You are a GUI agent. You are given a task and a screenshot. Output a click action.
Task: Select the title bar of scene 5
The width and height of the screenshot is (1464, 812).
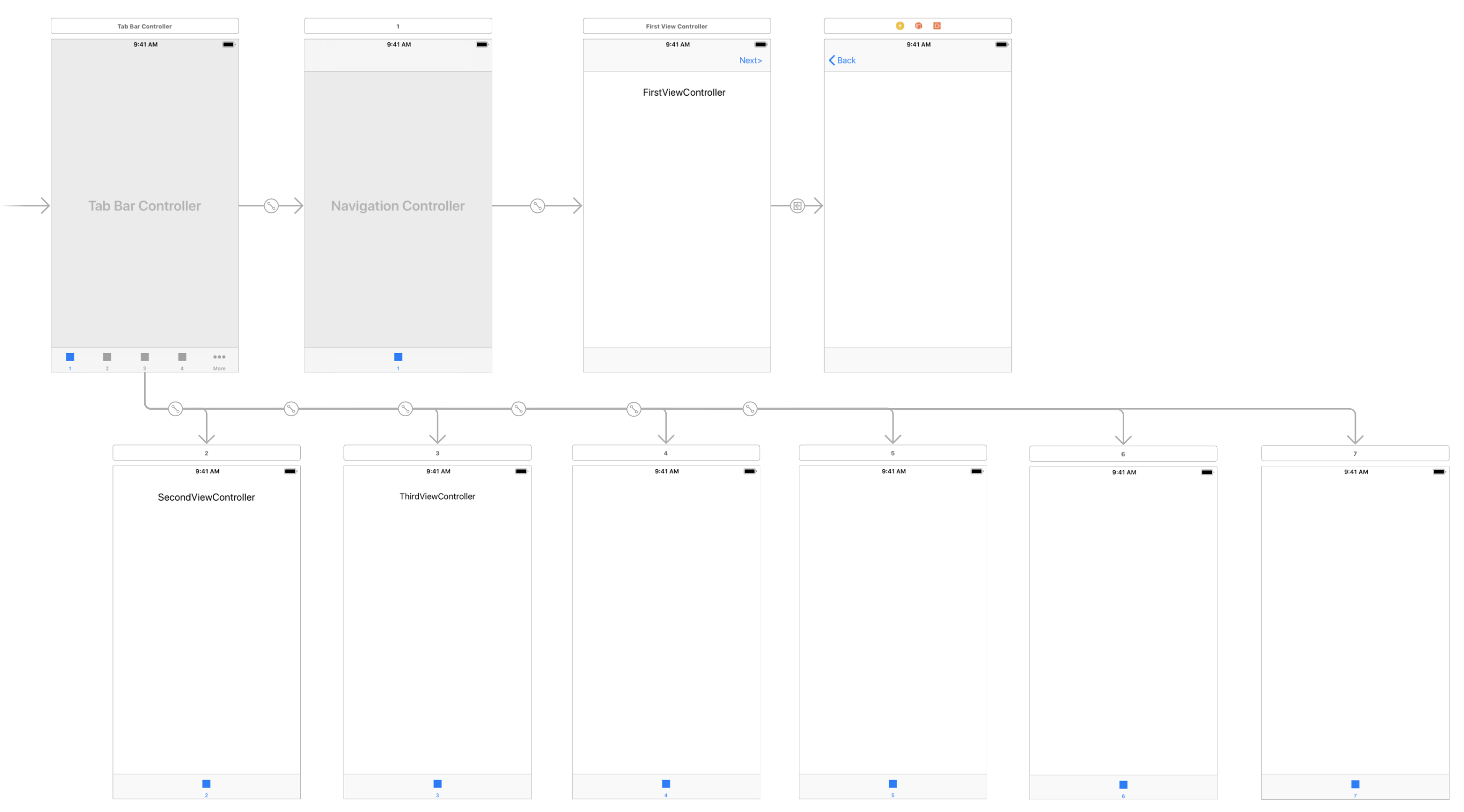point(893,453)
